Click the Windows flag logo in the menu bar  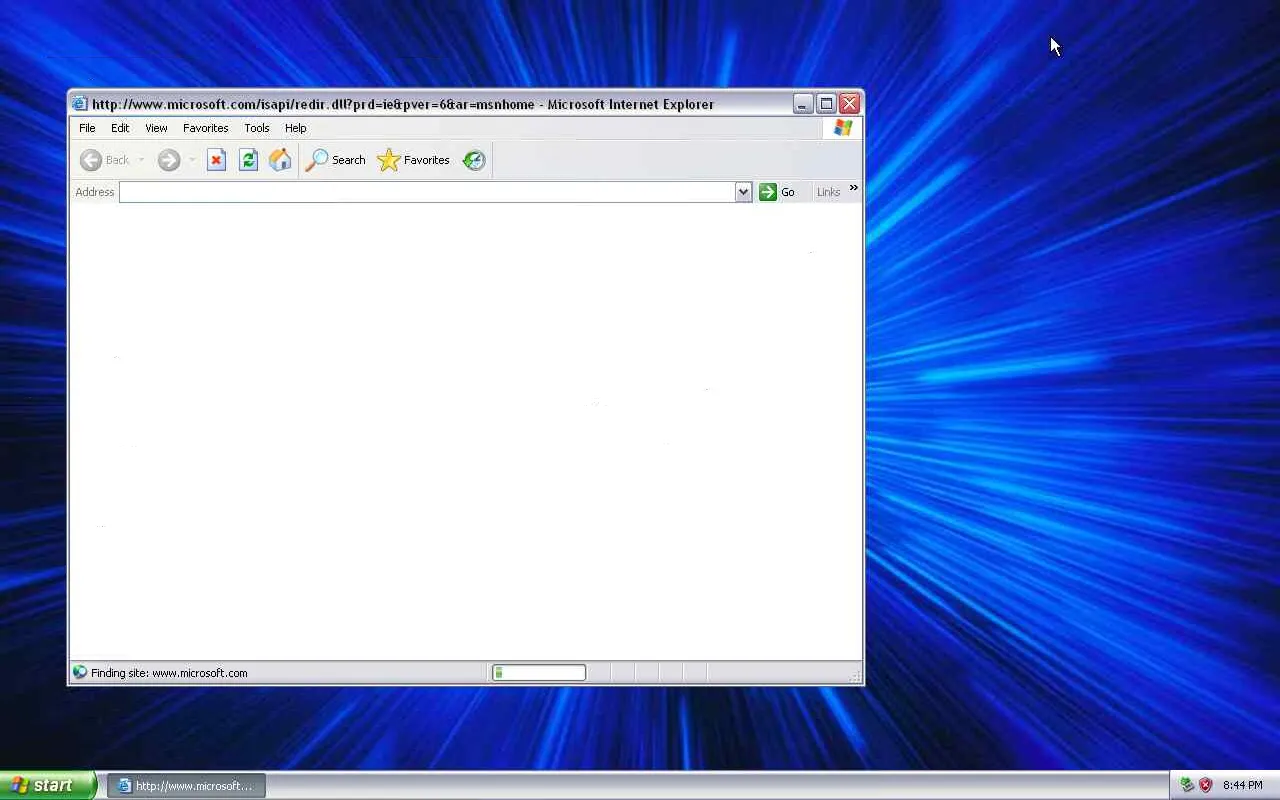pyautogui.click(x=843, y=128)
